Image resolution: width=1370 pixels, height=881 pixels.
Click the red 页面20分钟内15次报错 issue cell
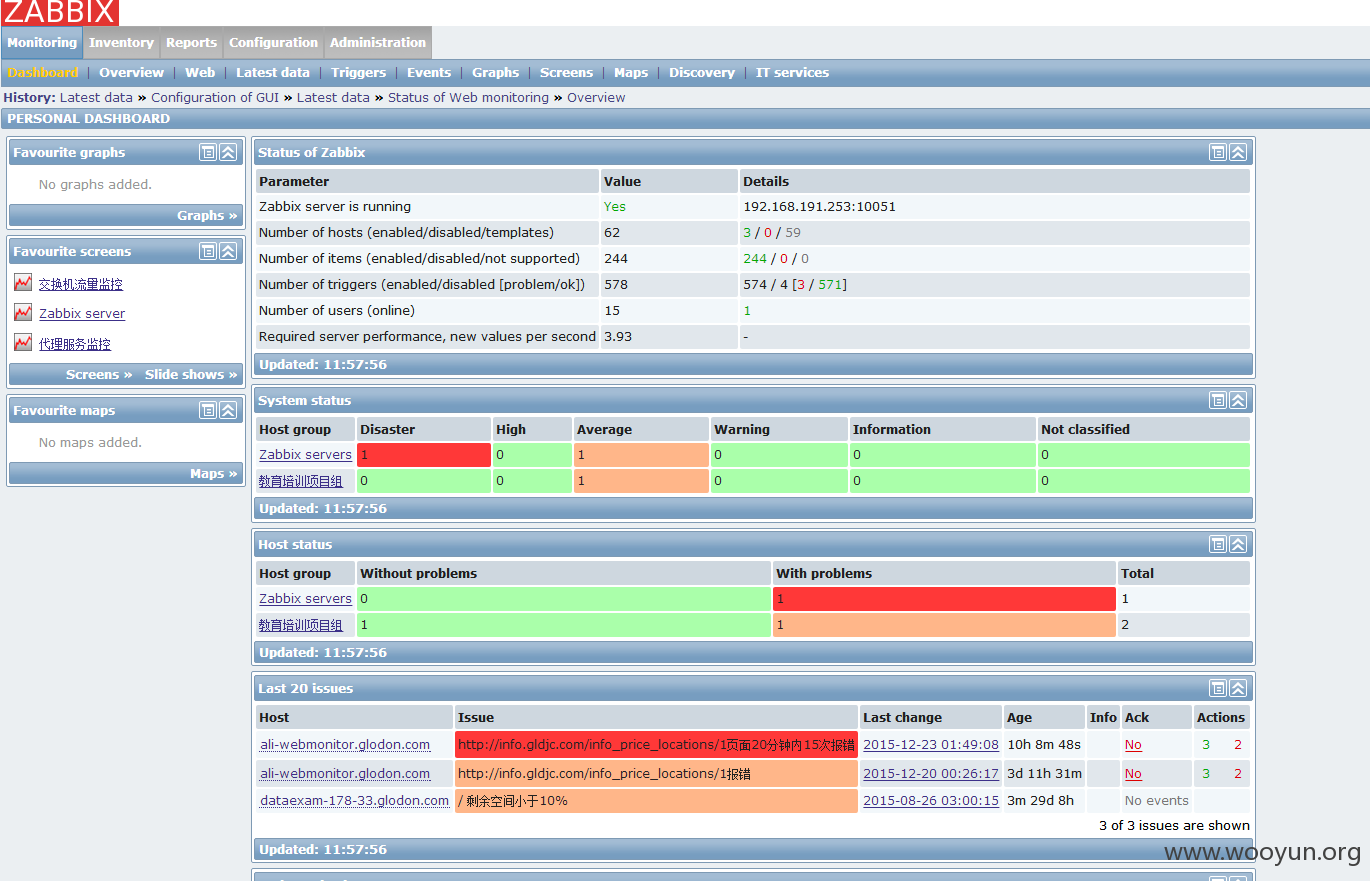pos(656,745)
